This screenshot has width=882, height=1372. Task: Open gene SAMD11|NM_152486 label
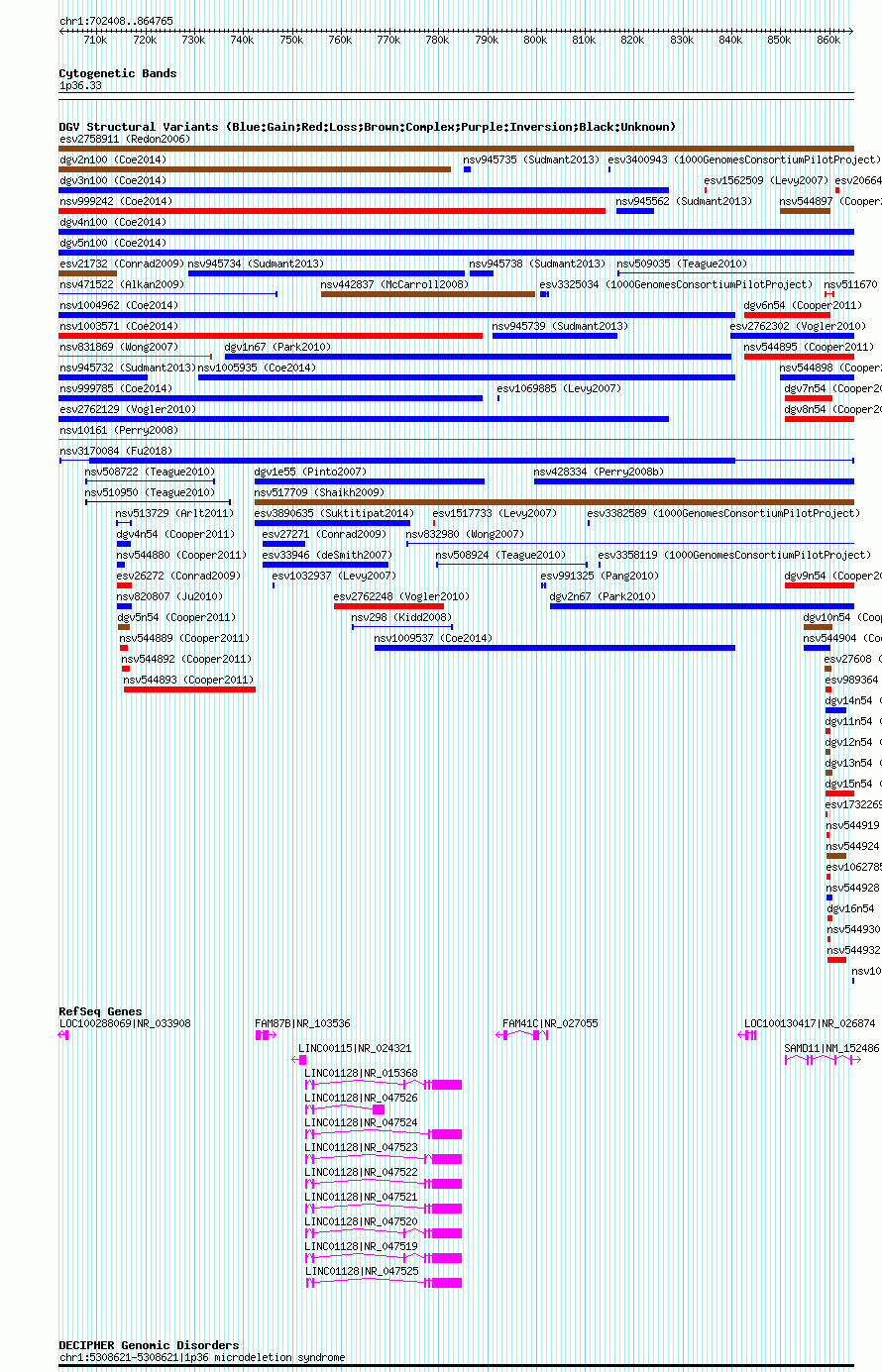click(832, 1049)
